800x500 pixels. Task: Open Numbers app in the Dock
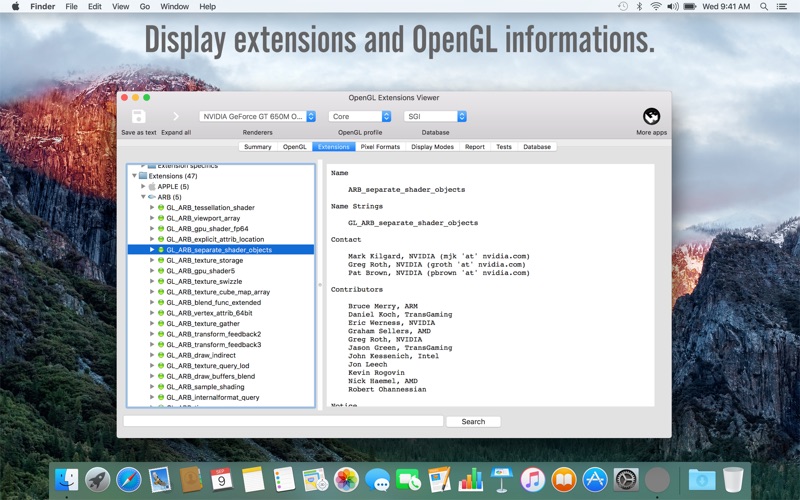(470, 480)
